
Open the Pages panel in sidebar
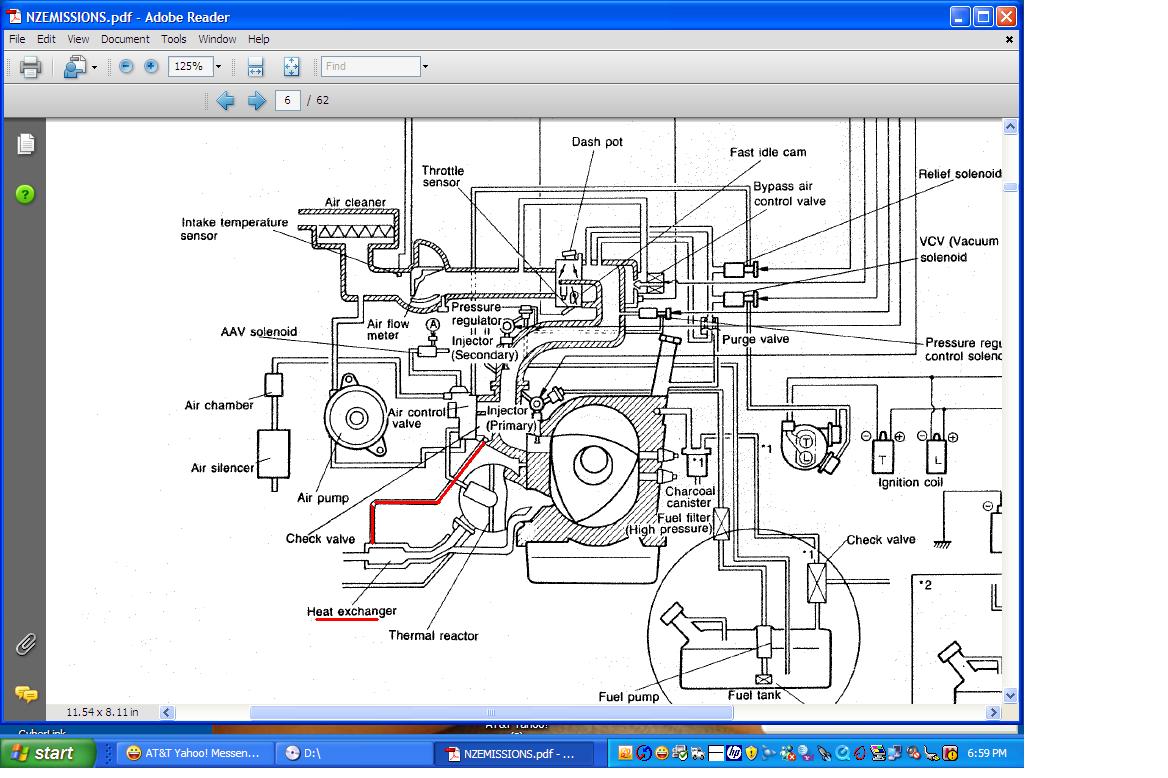25,144
